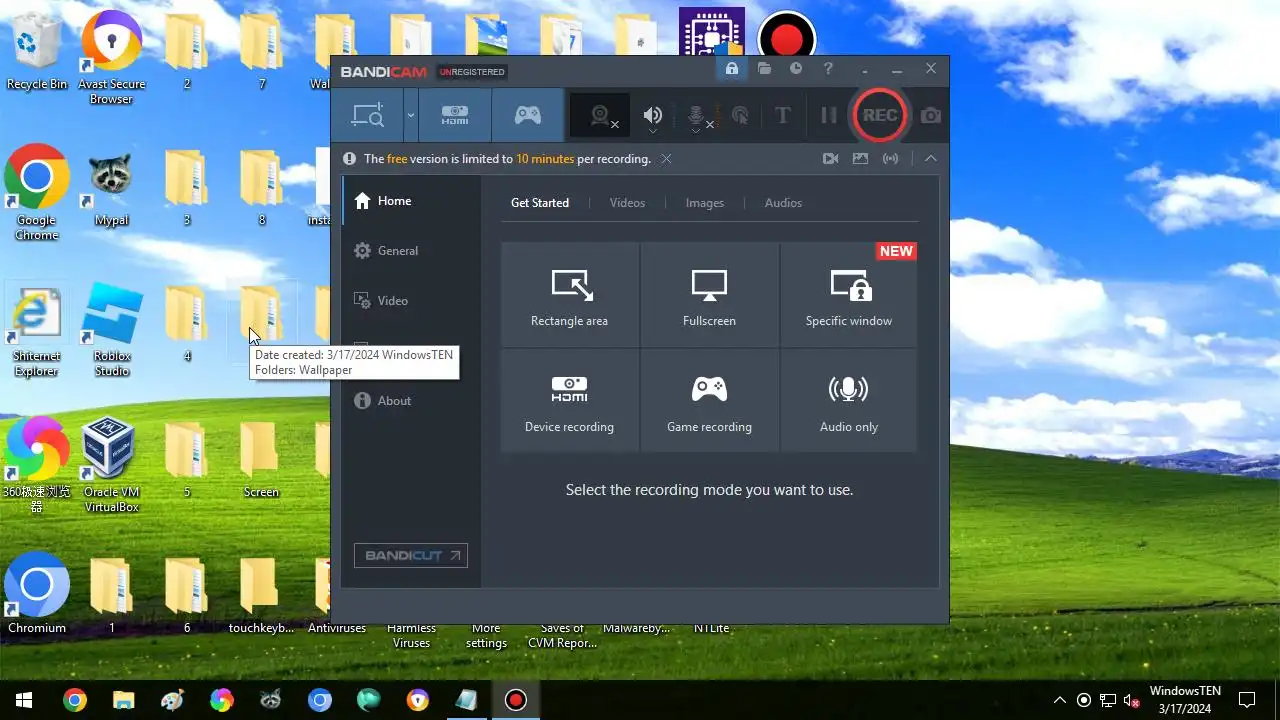
Task: Select HDMI device recording mode in toolbar
Action: 455,115
